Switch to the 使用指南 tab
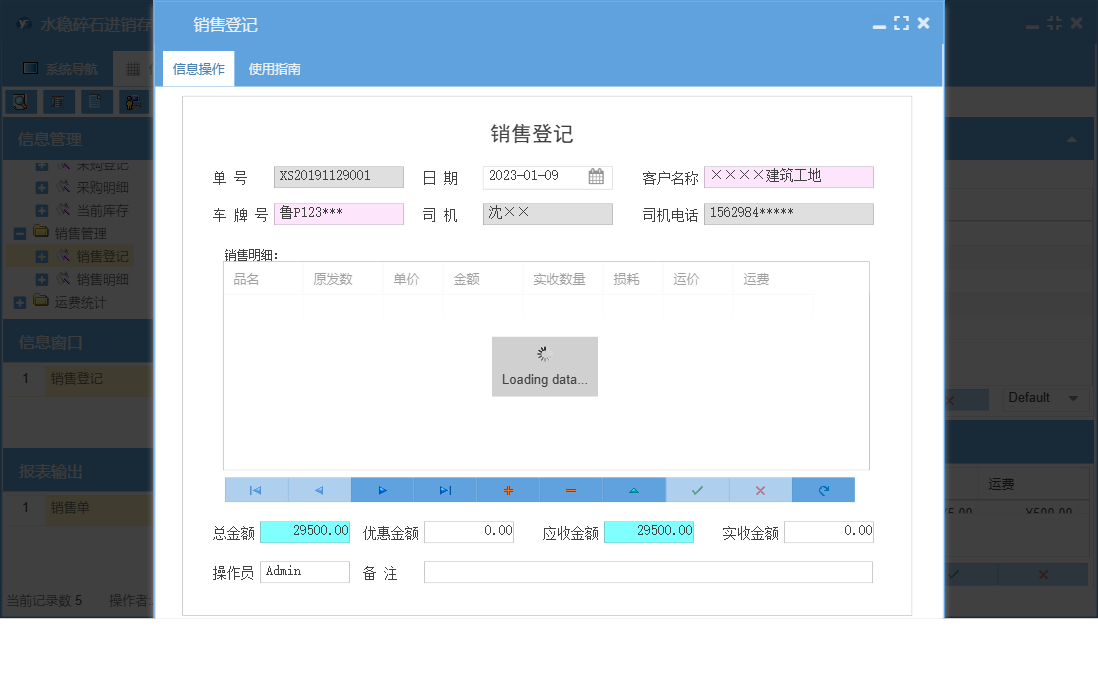This screenshot has height=675, width=1098. pos(275,70)
